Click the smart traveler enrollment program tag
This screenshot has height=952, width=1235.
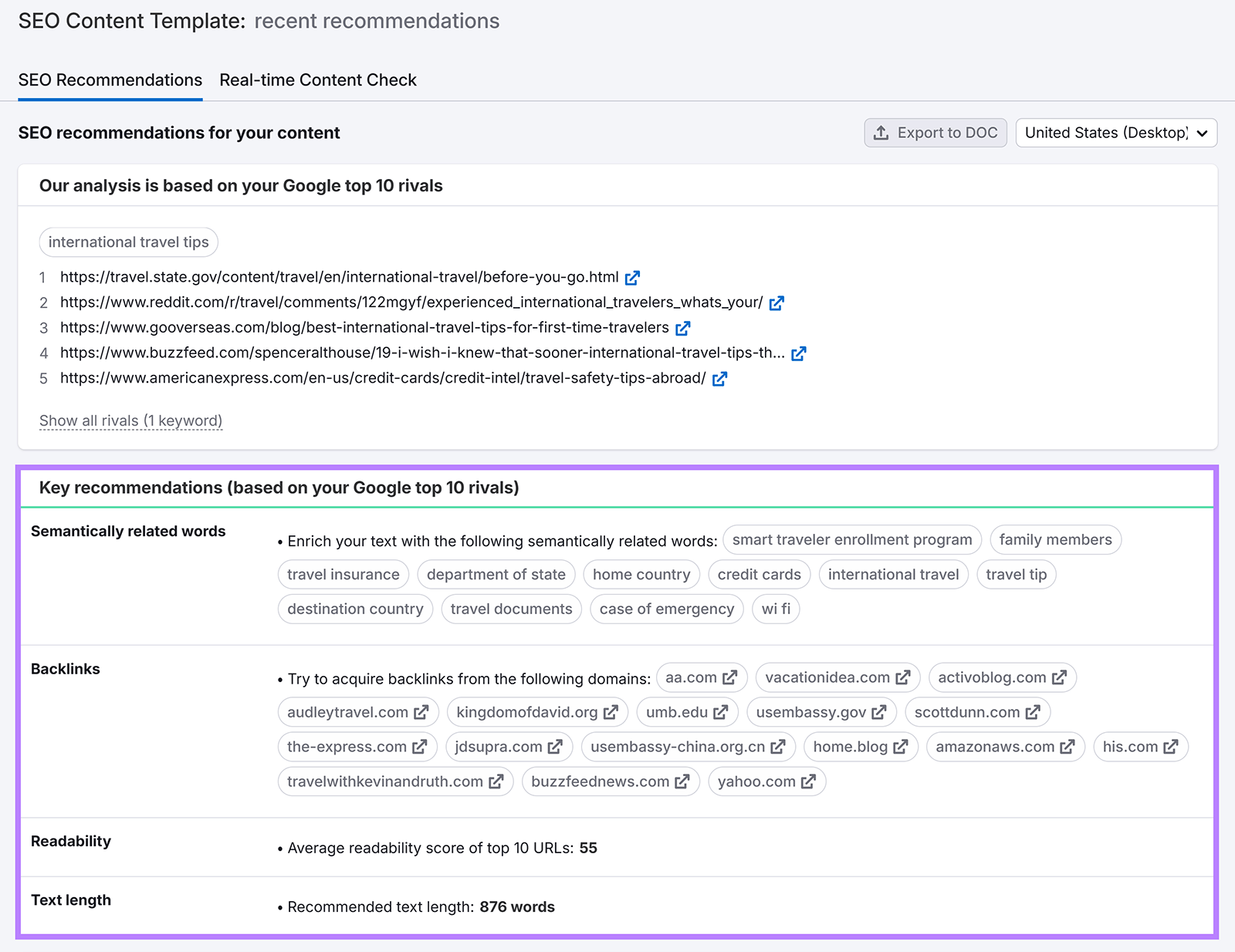click(851, 540)
